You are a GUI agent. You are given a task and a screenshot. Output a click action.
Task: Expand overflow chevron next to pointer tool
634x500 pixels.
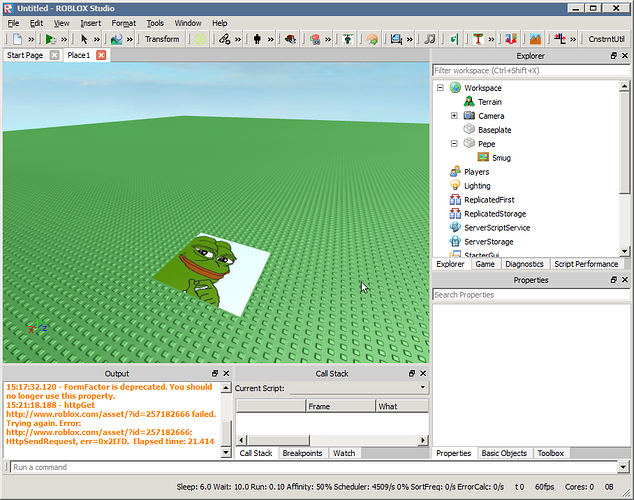point(97,39)
